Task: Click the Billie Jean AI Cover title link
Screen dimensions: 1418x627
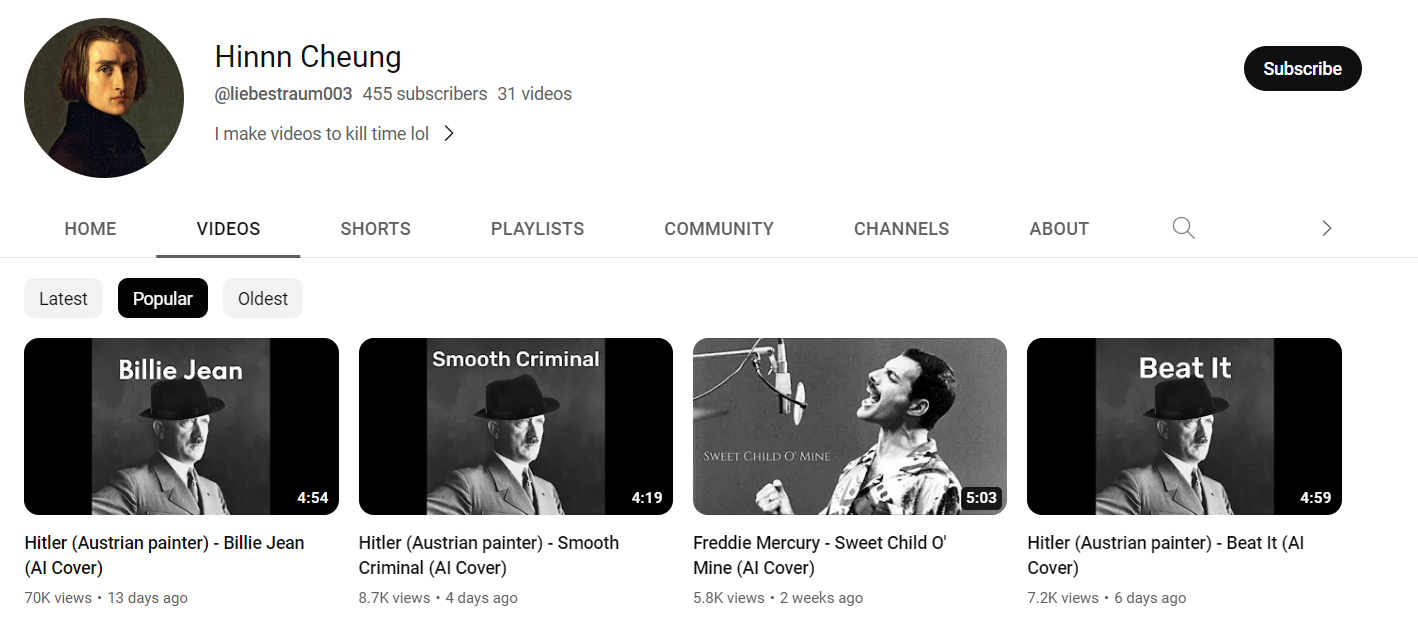Action: point(164,555)
